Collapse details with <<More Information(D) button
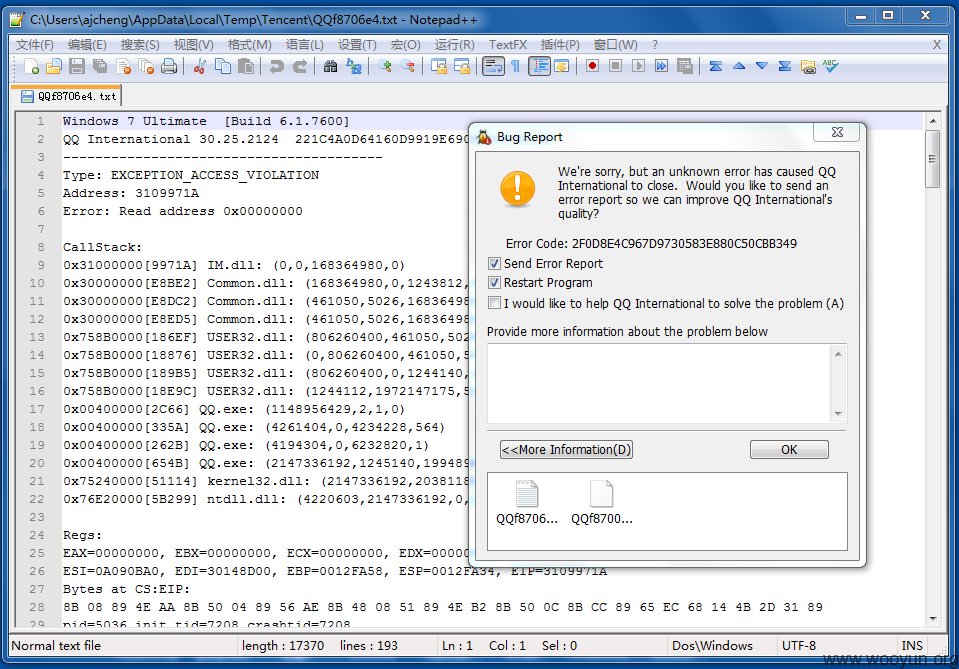959x669 pixels. coord(566,449)
